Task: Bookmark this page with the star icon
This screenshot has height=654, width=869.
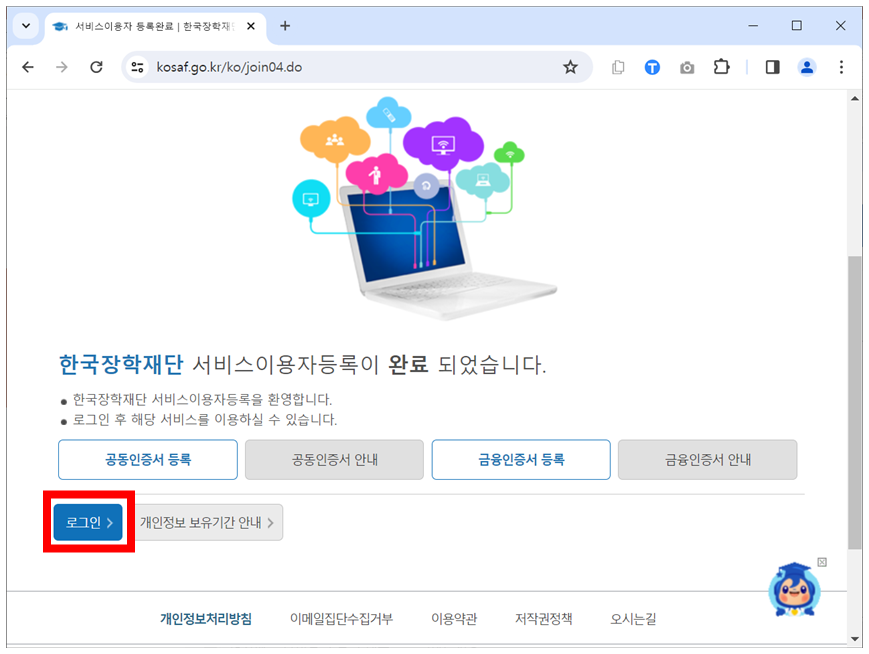Action: click(570, 67)
